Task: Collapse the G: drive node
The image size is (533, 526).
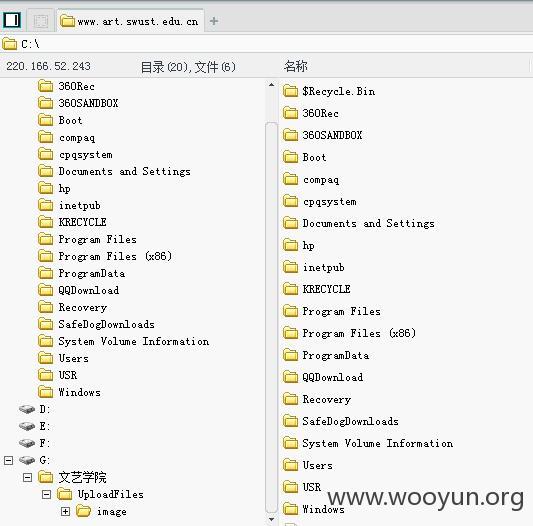Action: [8, 460]
